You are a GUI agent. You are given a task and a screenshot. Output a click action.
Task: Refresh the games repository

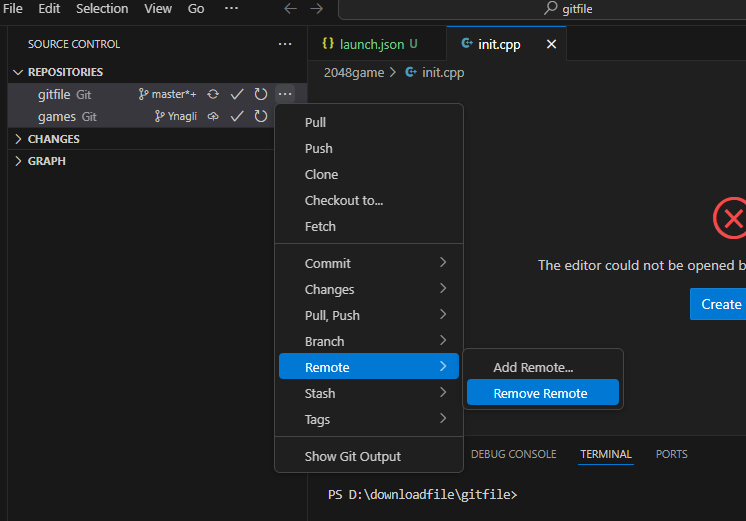tap(261, 117)
